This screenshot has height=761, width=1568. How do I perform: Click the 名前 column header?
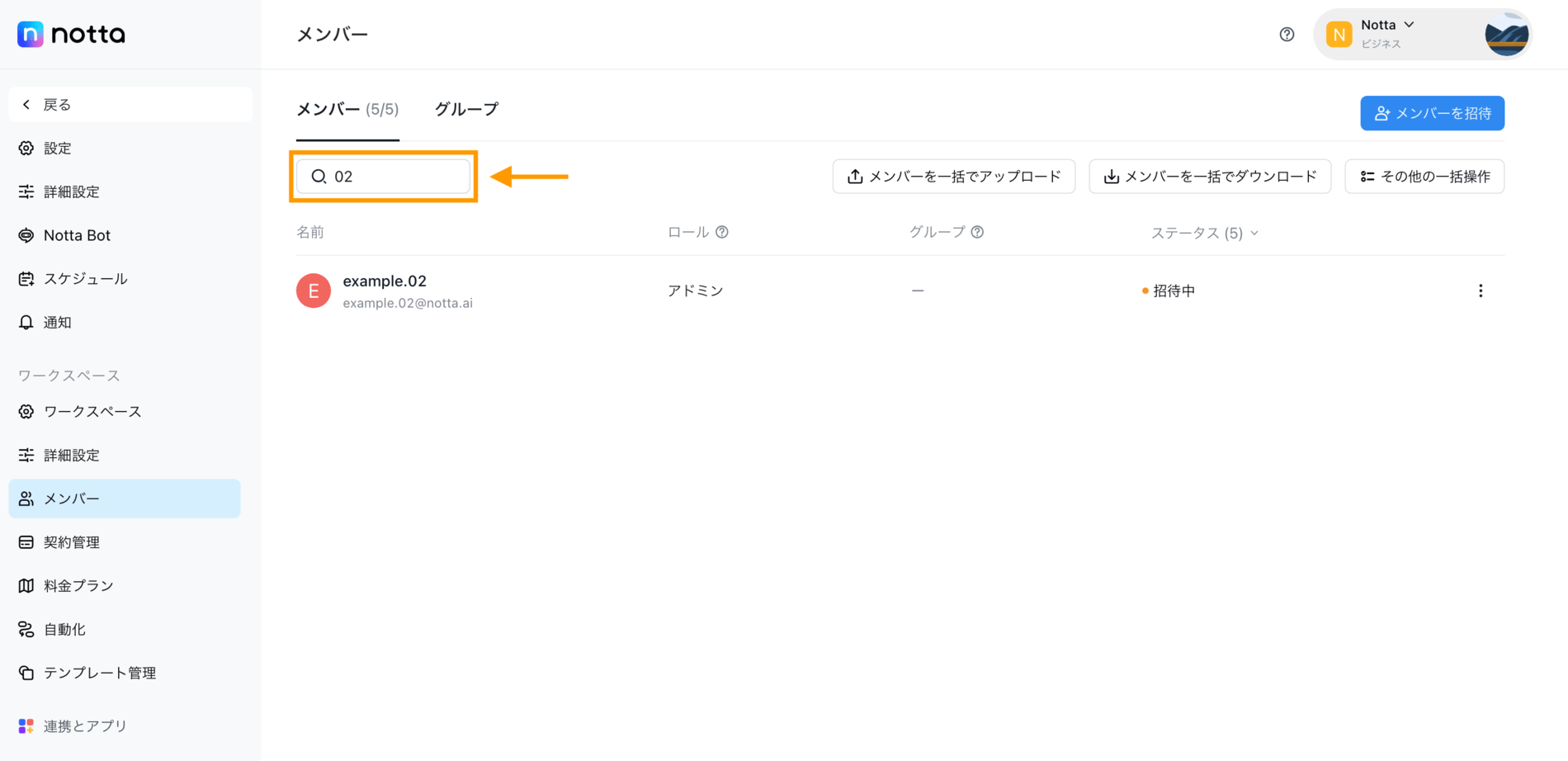pos(310,233)
